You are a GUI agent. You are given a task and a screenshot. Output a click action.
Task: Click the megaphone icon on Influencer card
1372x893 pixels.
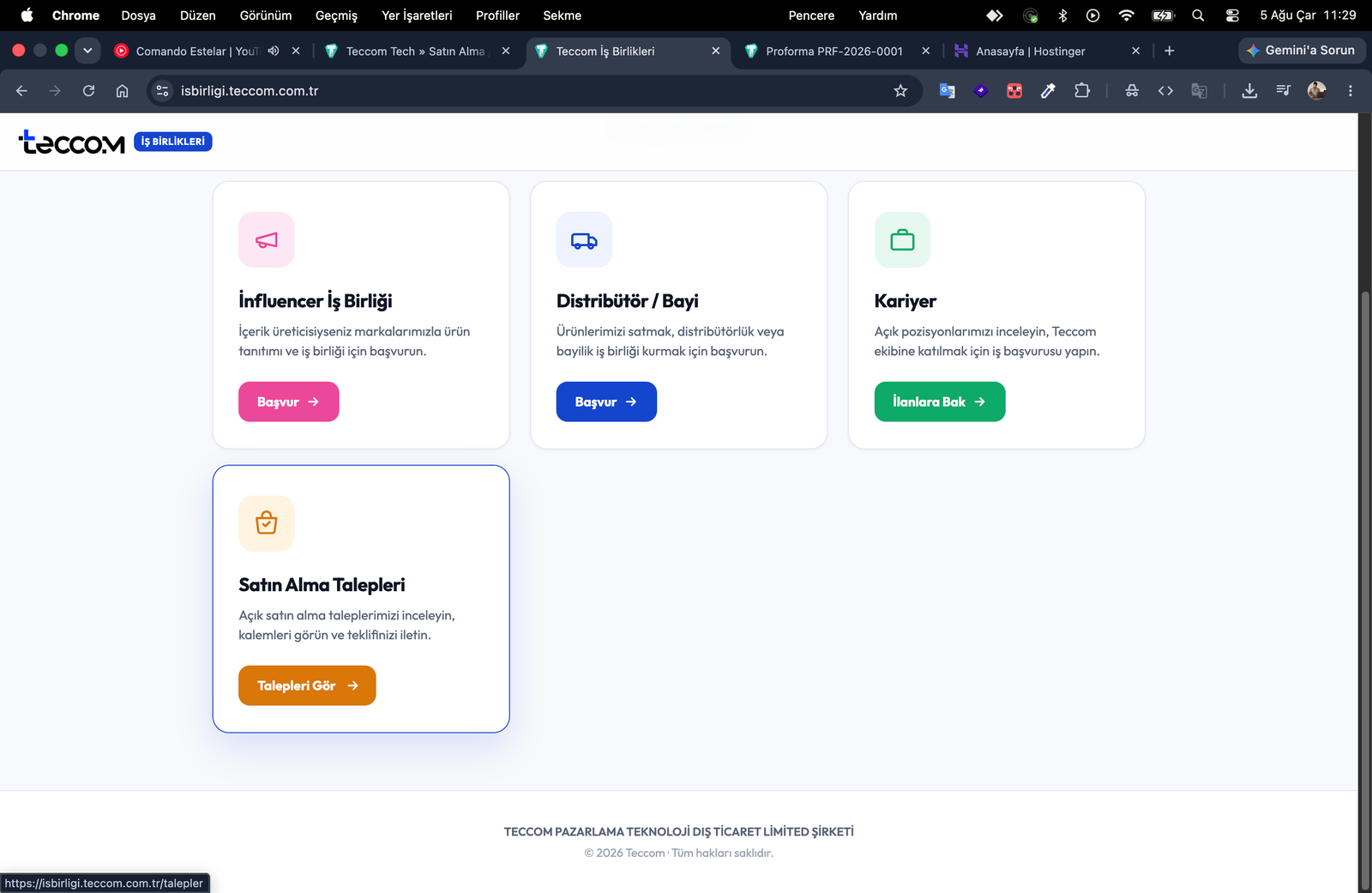click(x=267, y=240)
